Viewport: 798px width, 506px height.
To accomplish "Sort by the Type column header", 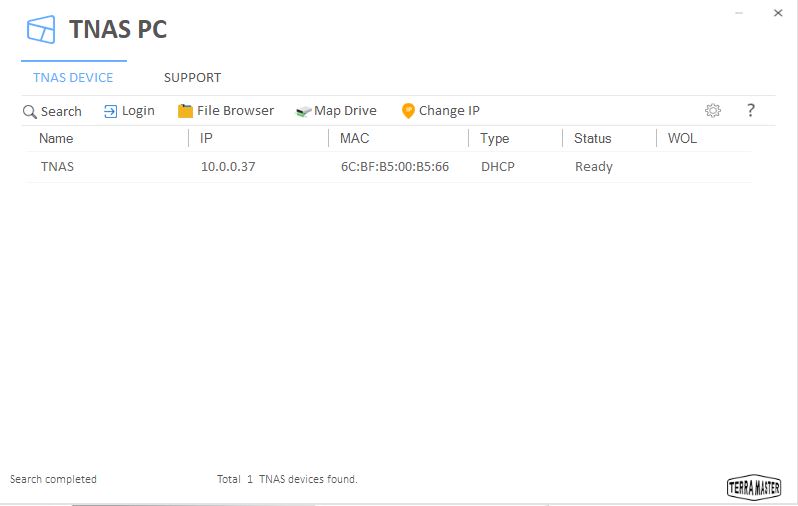I will click(x=495, y=138).
